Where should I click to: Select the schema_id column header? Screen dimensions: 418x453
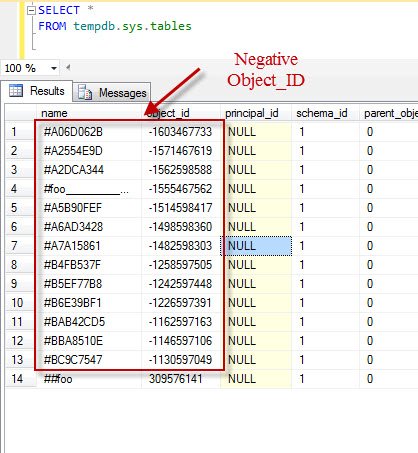[x=325, y=113]
